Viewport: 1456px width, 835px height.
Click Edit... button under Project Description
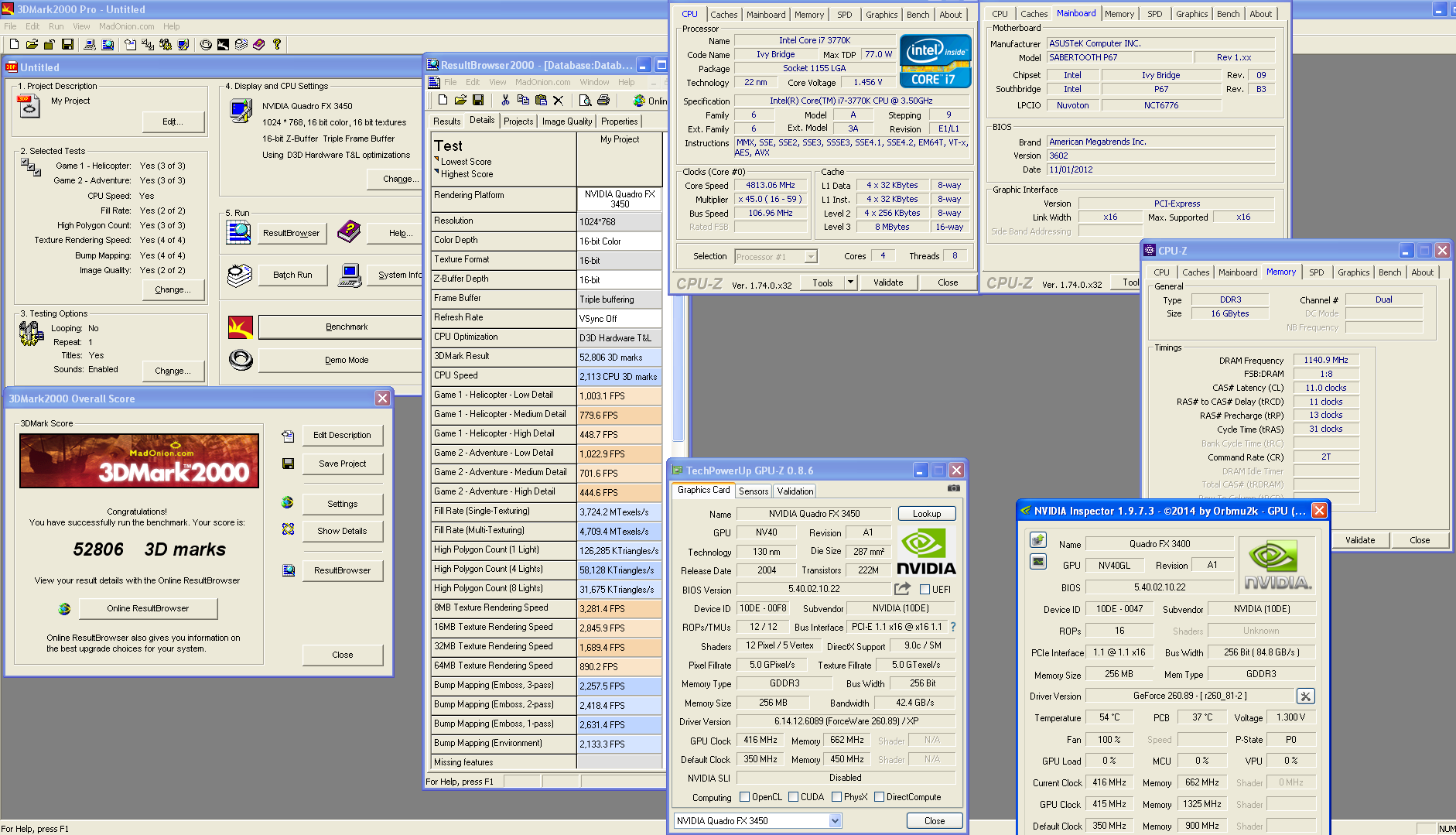(173, 122)
